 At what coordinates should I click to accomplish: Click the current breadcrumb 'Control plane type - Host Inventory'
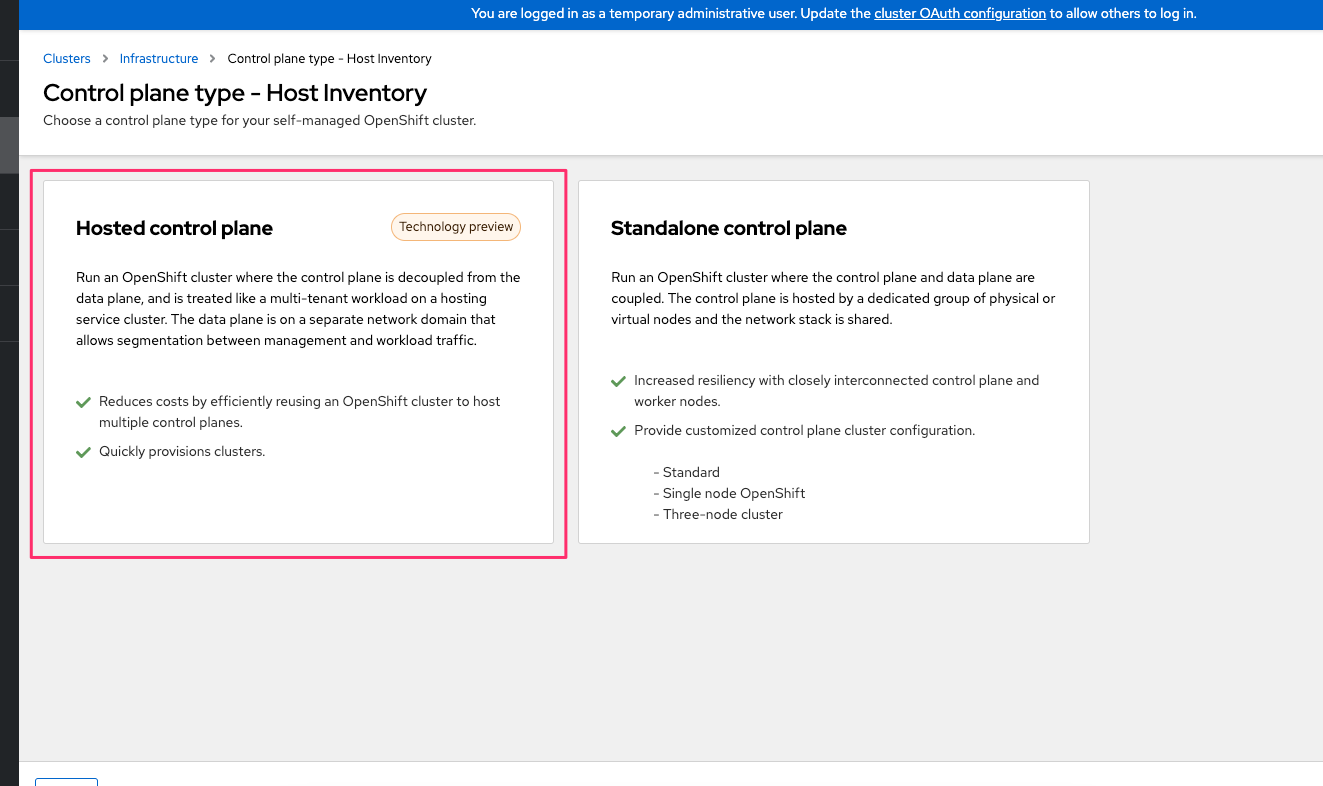point(330,59)
